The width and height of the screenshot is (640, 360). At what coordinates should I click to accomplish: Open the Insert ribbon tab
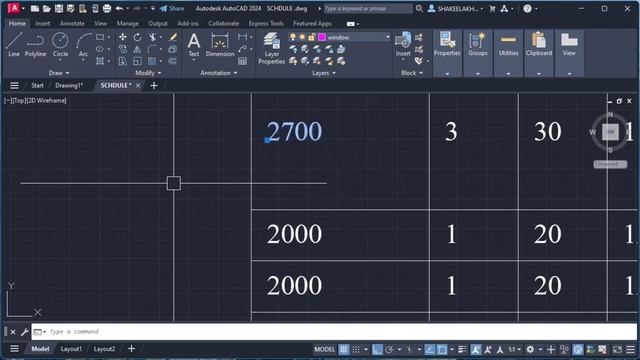[x=42, y=24]
